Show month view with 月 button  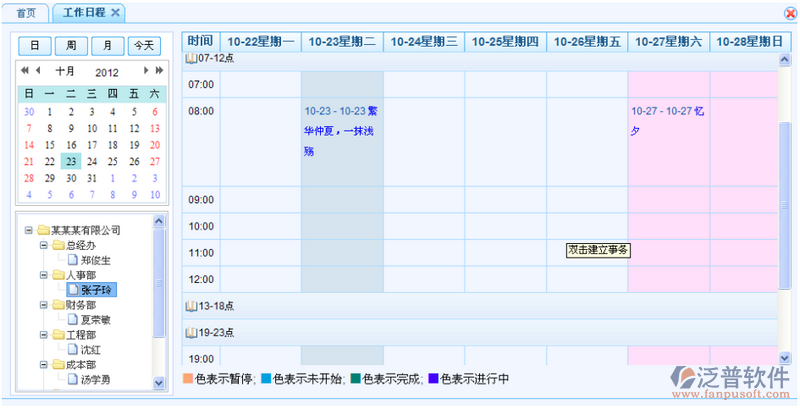click(108, 45)
